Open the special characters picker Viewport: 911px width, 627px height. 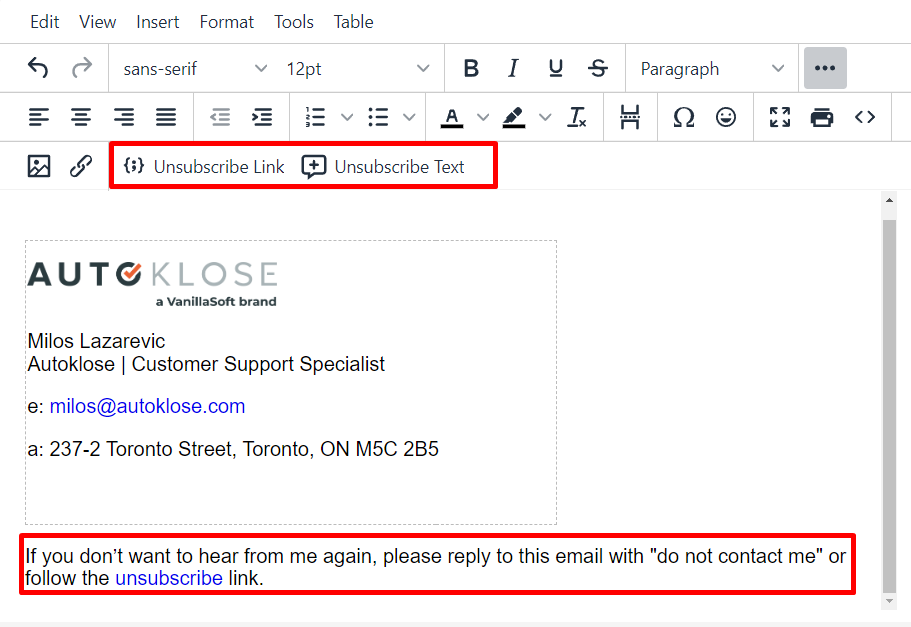click(x=684, y=117)
